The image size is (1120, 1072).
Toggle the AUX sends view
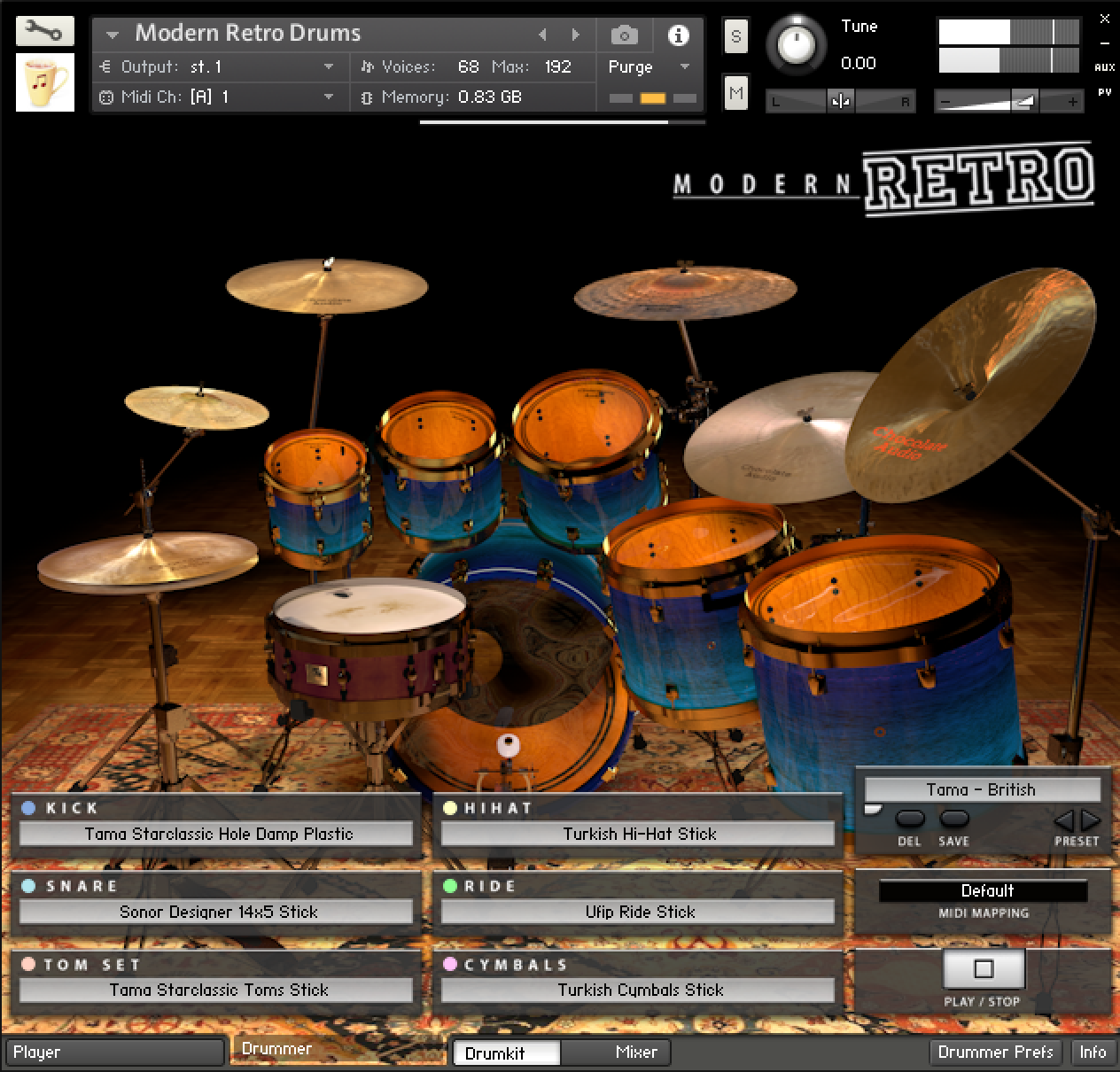coord(1104,67)
